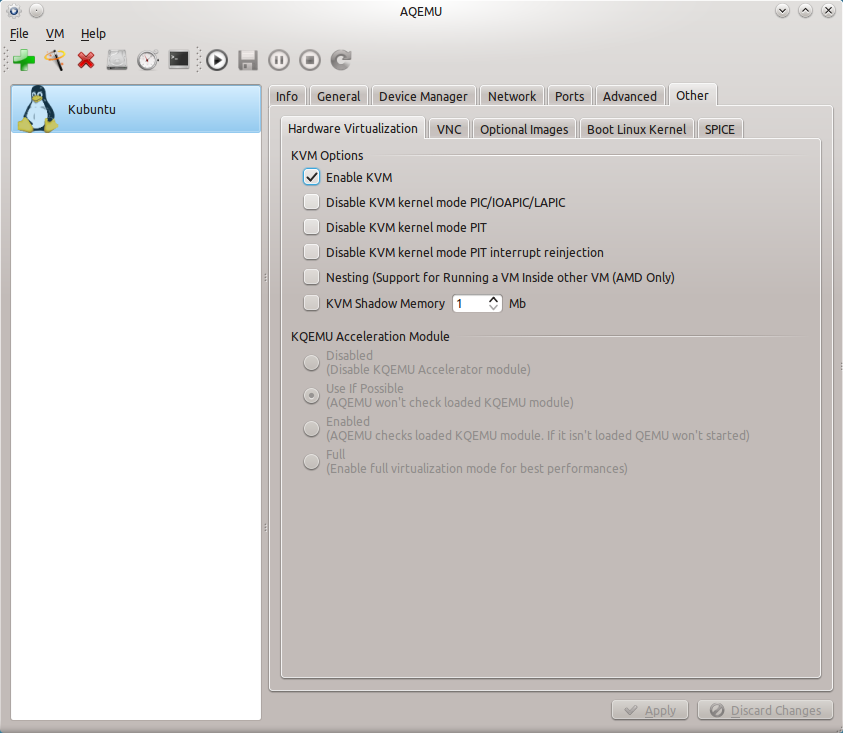
Task: Select the Other tab
Action: pos(692,95)
